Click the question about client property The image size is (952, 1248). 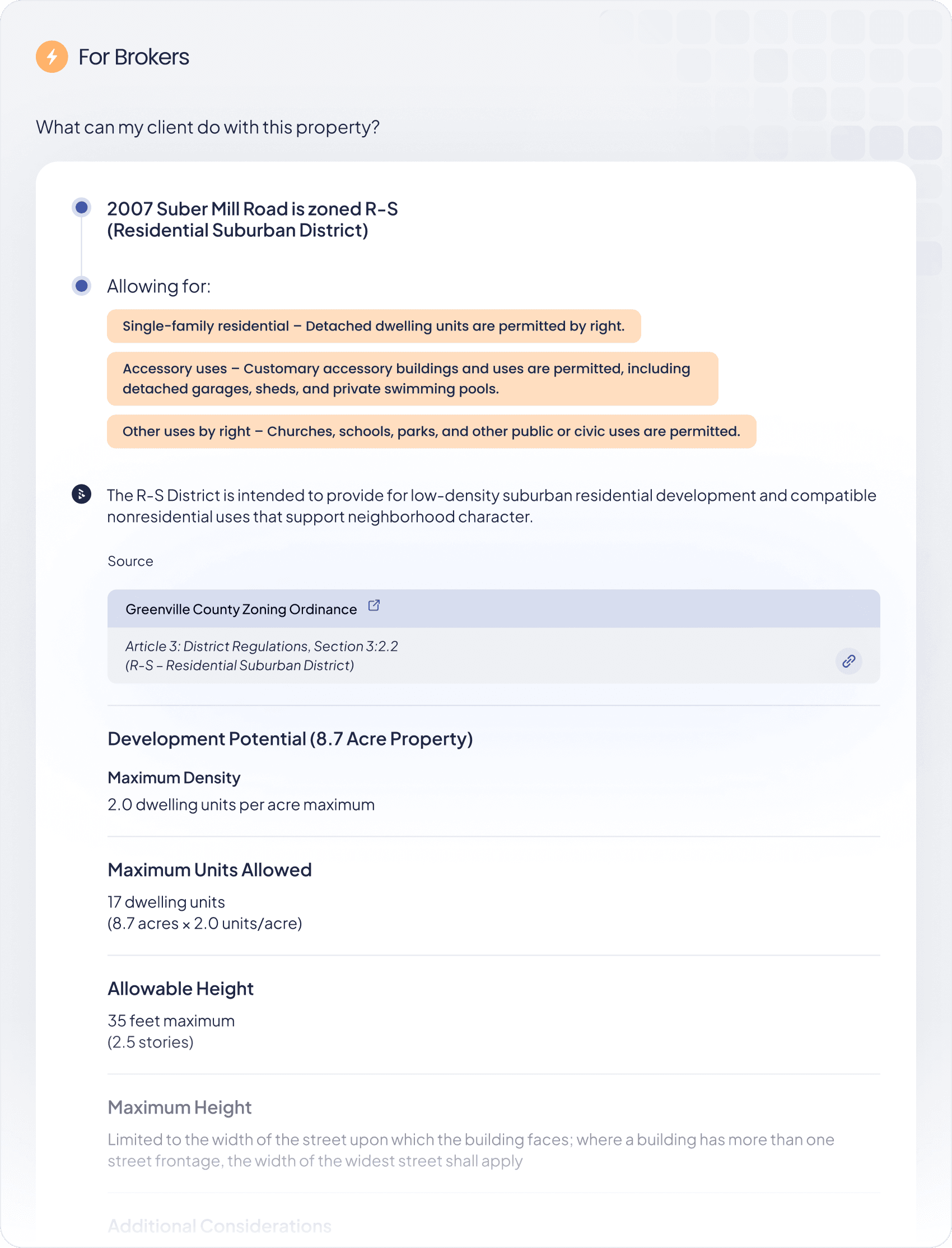click(x=208, y=128)
